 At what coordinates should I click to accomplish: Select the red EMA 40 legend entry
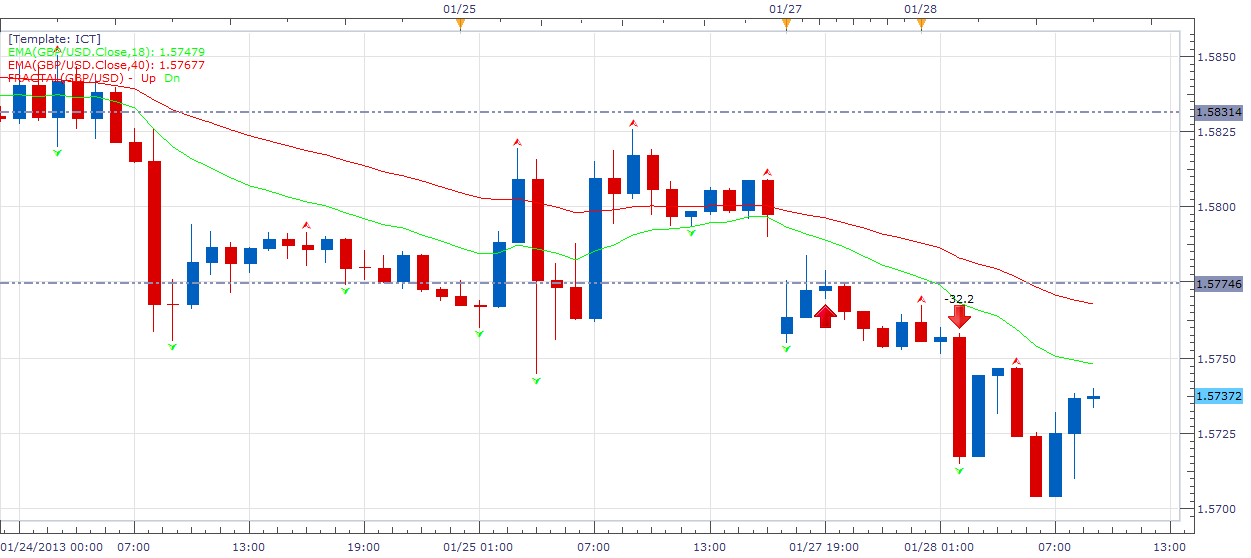click(106, 64)
